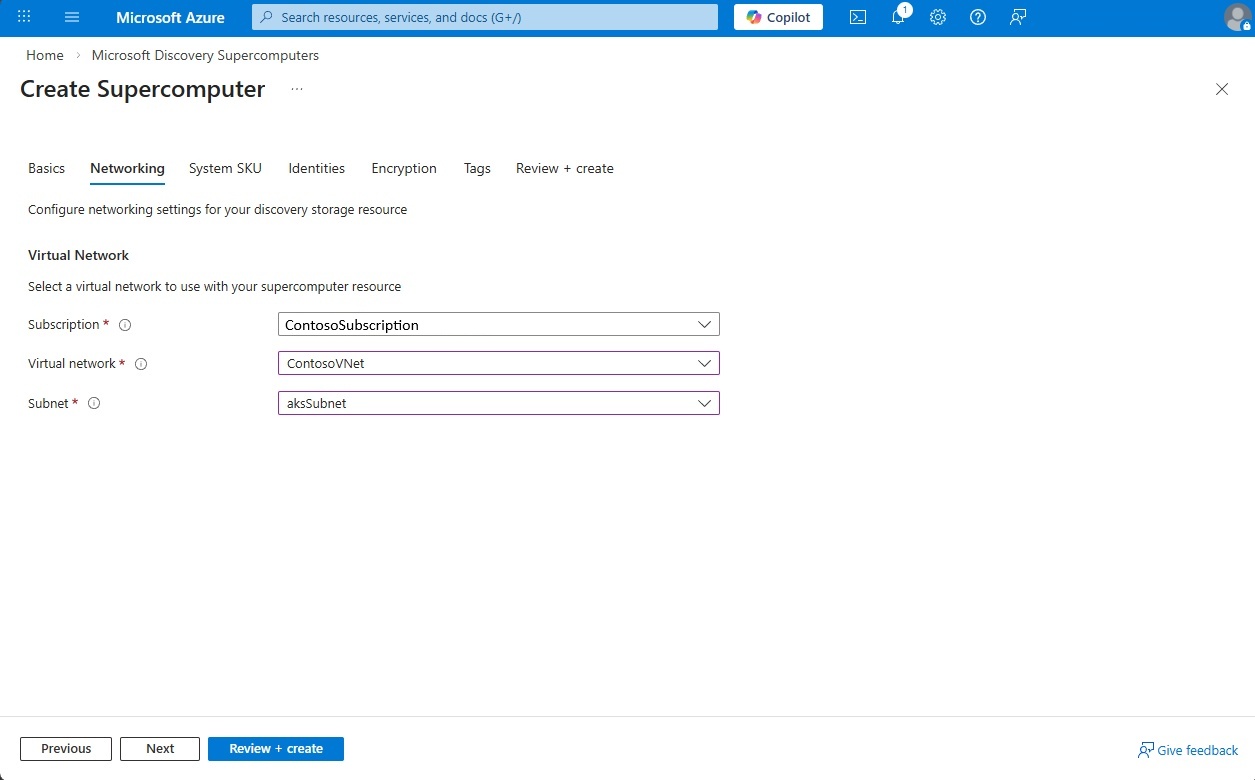Image resolution: width=1255 pixels, height=780 pixels.
Task: Click the Next button
Action: [160, 749]
